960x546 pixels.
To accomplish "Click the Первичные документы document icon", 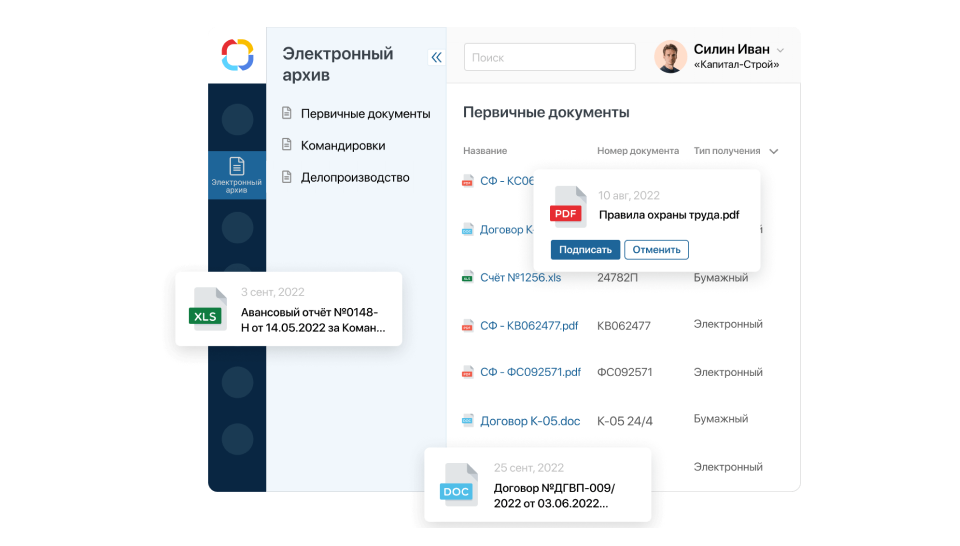I will (x=287, y=113).
